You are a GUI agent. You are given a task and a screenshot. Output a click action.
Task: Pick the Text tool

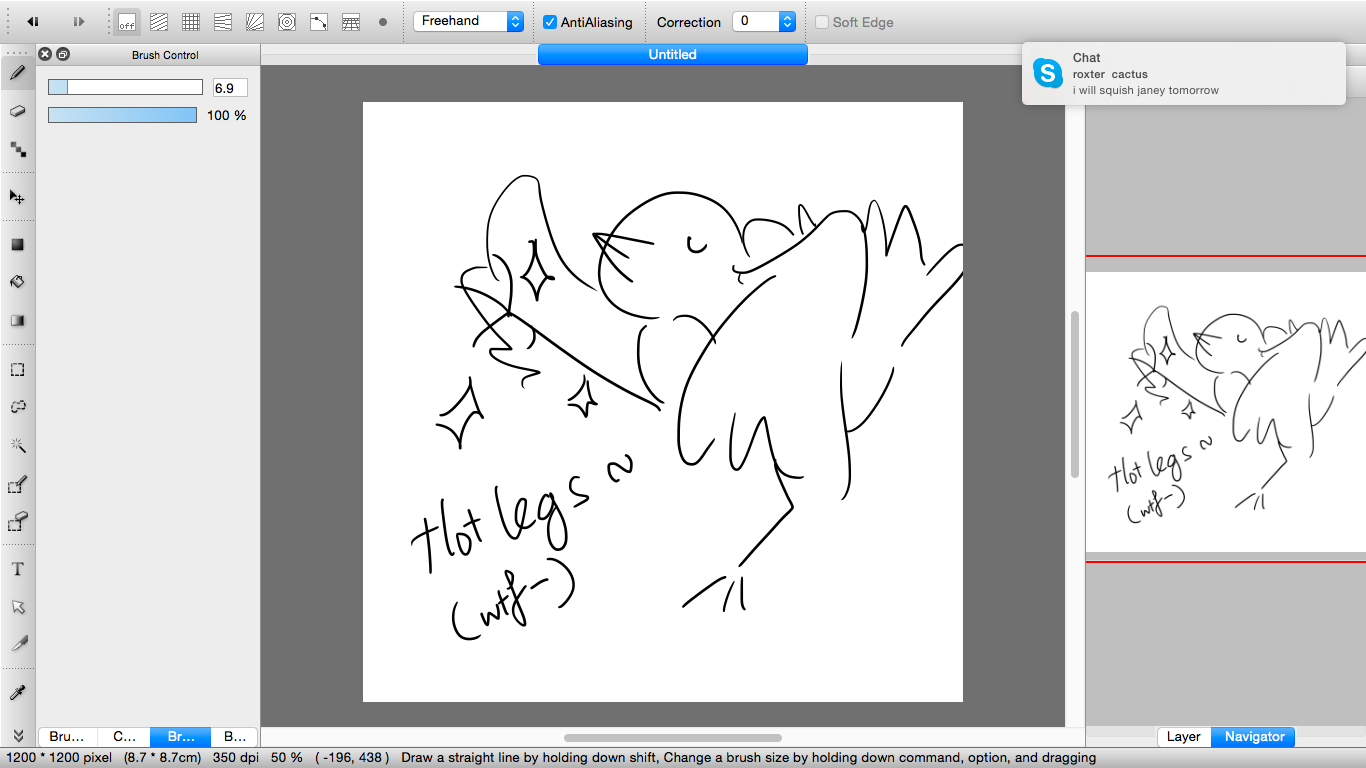[17, 569]
